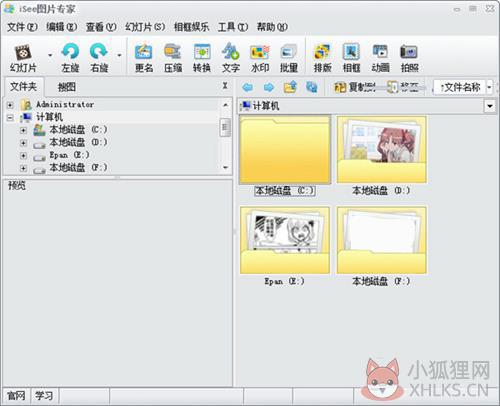Open the 查看 menu
The image size is (500, 406).
(101, 27)
